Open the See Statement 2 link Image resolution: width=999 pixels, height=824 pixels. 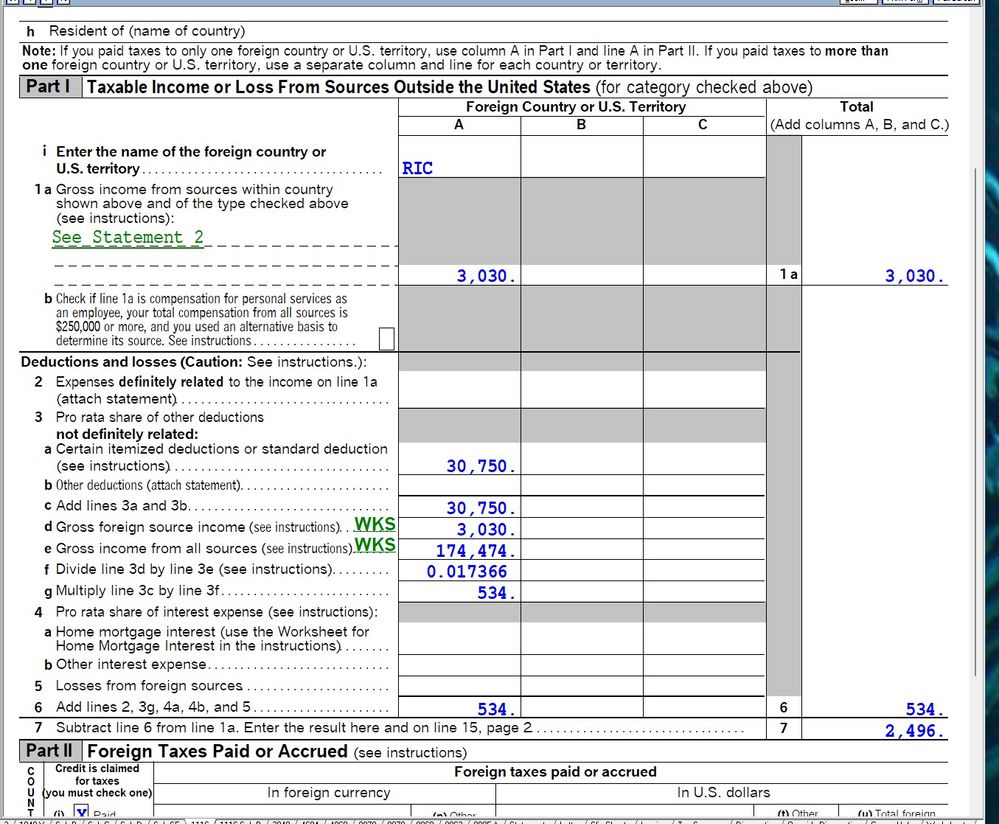click(128, 237)
